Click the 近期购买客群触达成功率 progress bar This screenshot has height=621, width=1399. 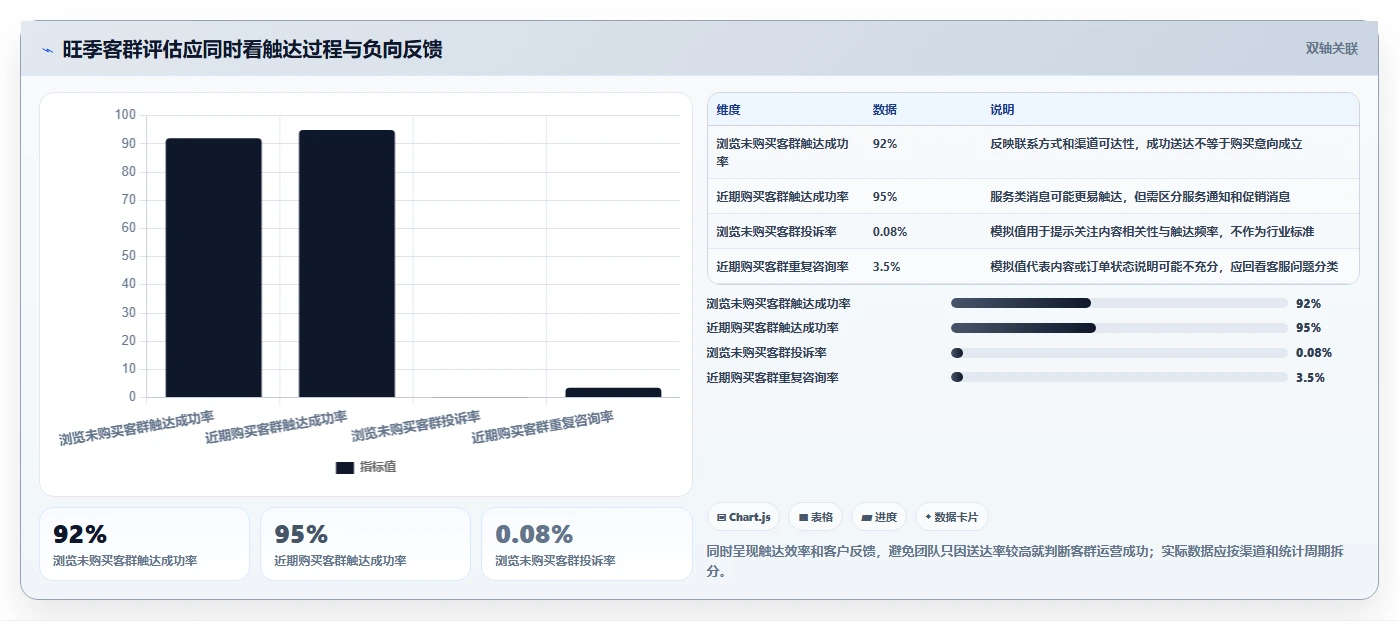(1119, 328)
